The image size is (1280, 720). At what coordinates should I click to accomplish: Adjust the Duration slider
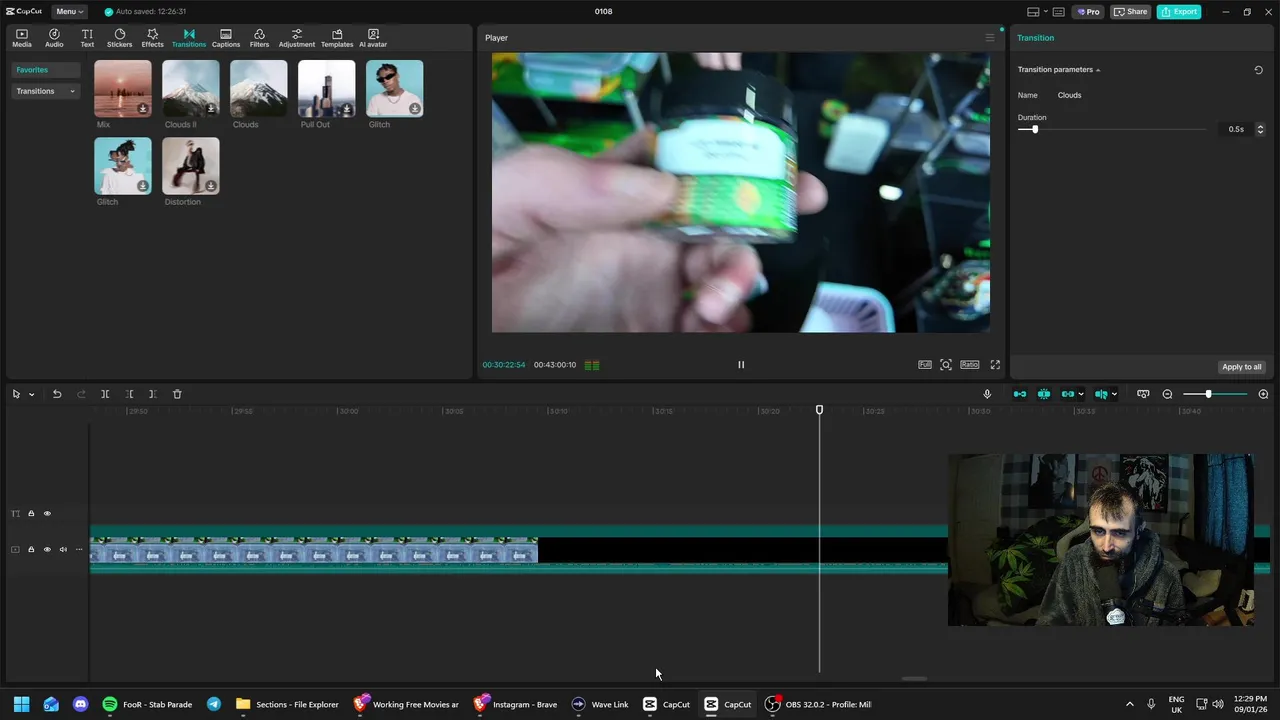1035,129
